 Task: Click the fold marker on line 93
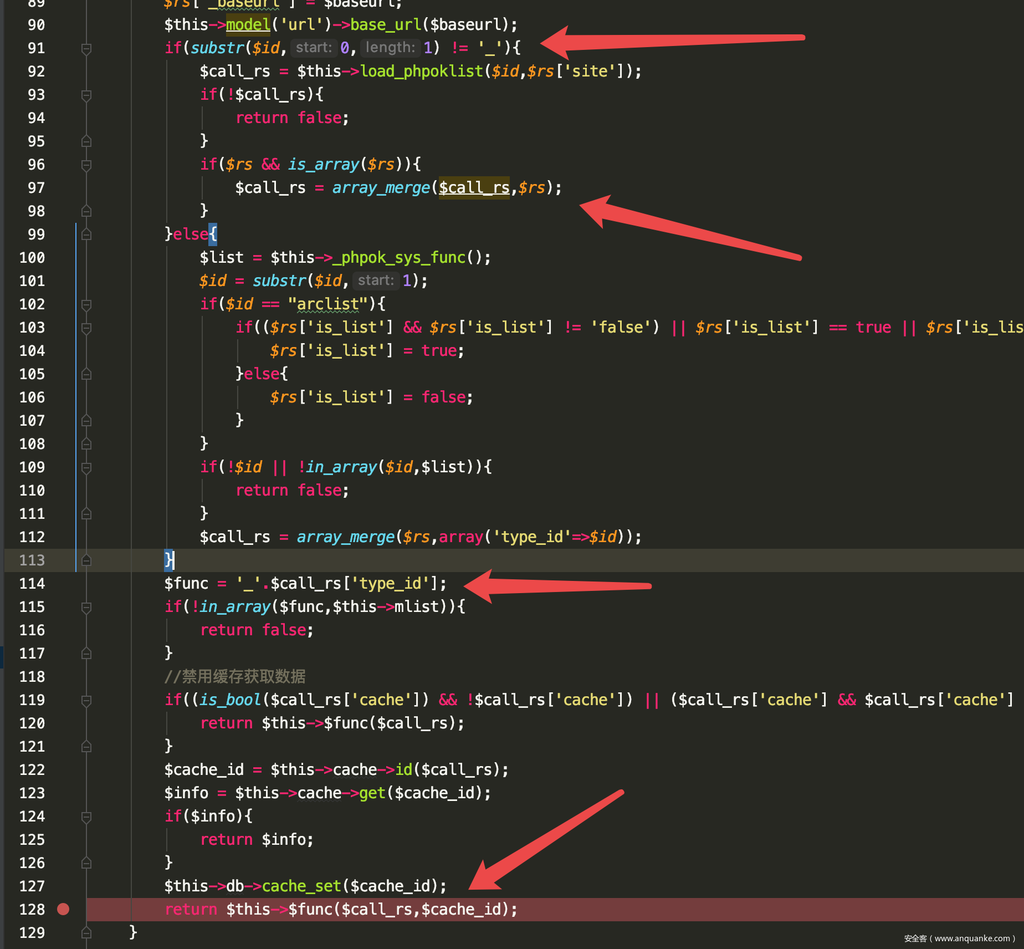87,94
